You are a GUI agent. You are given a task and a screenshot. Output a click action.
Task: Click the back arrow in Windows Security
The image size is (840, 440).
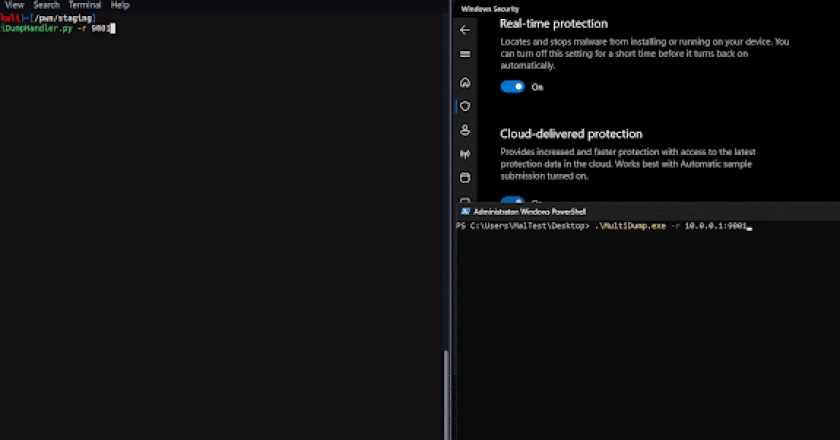pyautogui.click(x=464, y=30)
